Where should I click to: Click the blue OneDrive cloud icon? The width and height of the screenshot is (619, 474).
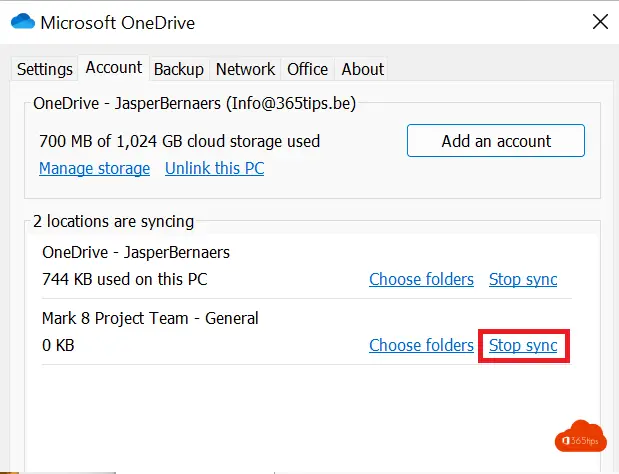23,21
